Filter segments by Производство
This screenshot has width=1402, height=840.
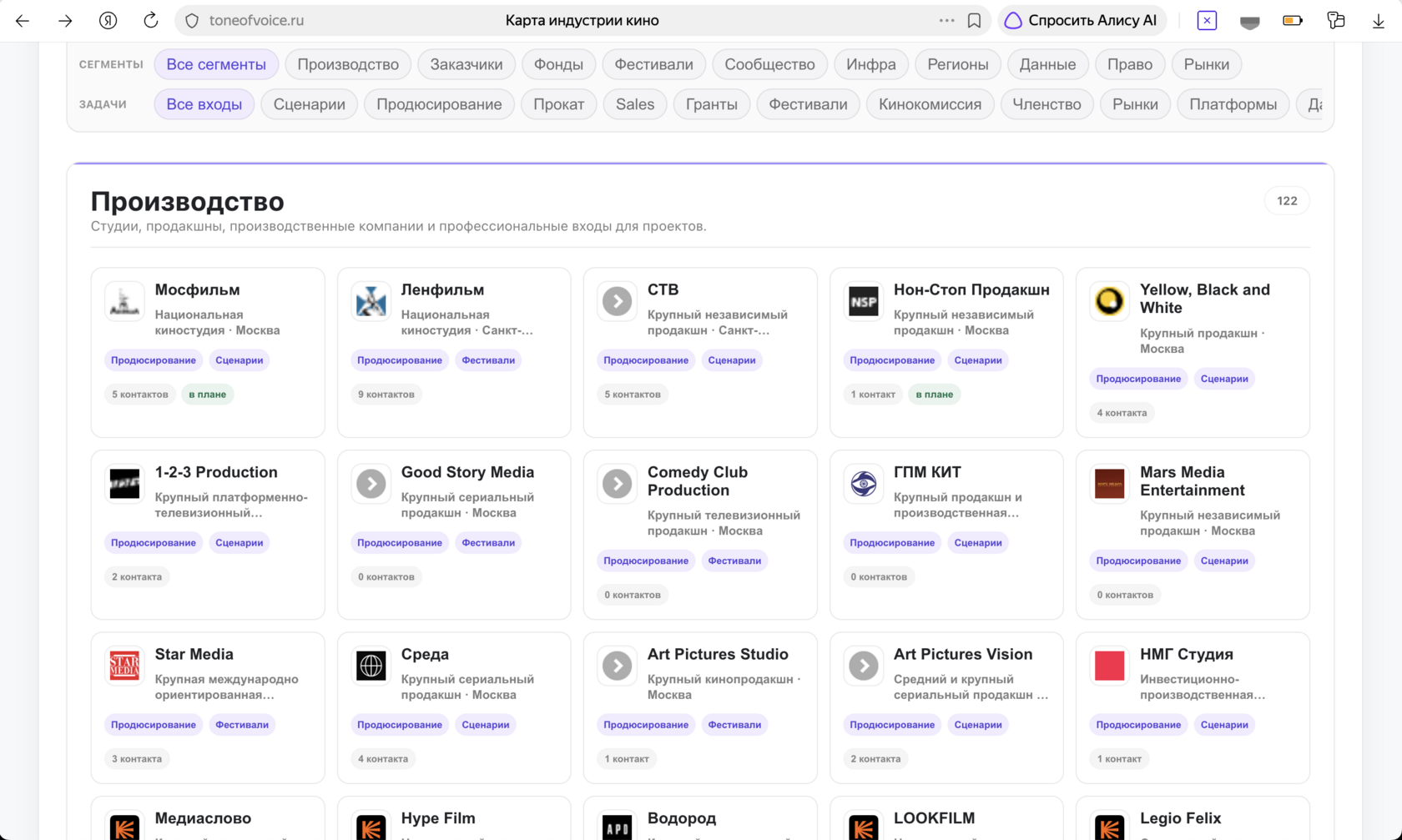click(348, 64)
